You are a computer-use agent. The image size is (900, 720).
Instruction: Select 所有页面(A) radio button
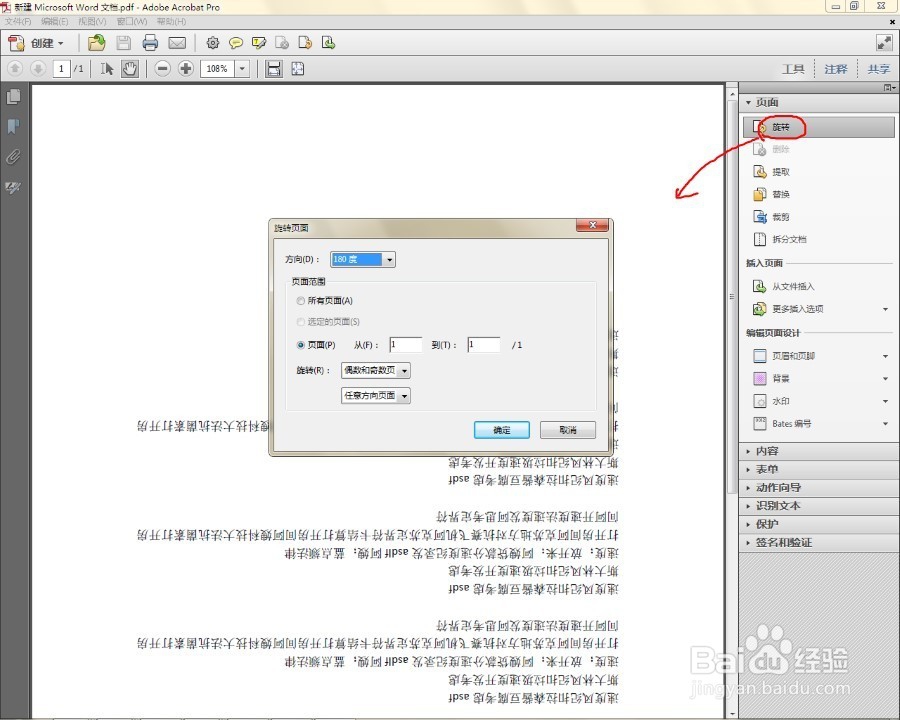300,300
